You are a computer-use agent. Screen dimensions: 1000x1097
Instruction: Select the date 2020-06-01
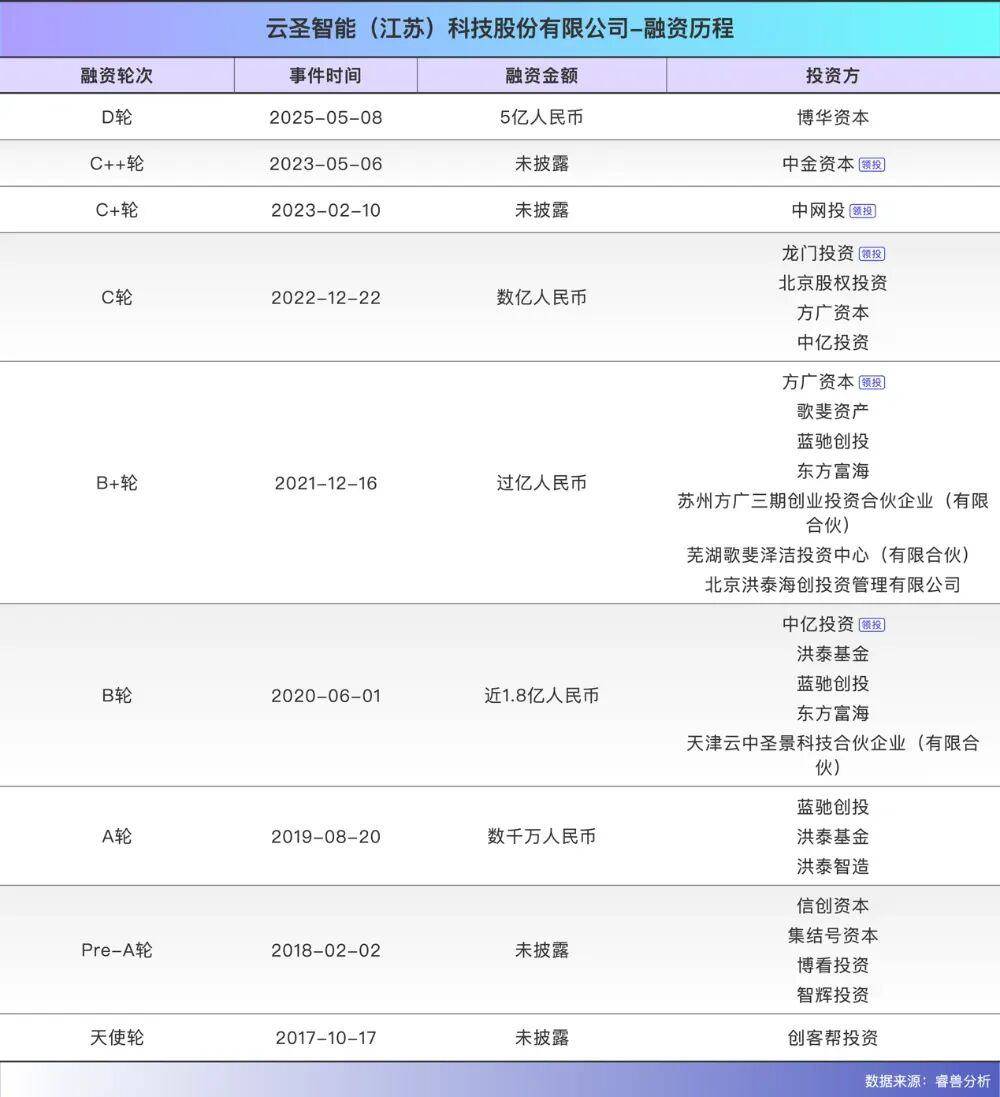(326, 696)
